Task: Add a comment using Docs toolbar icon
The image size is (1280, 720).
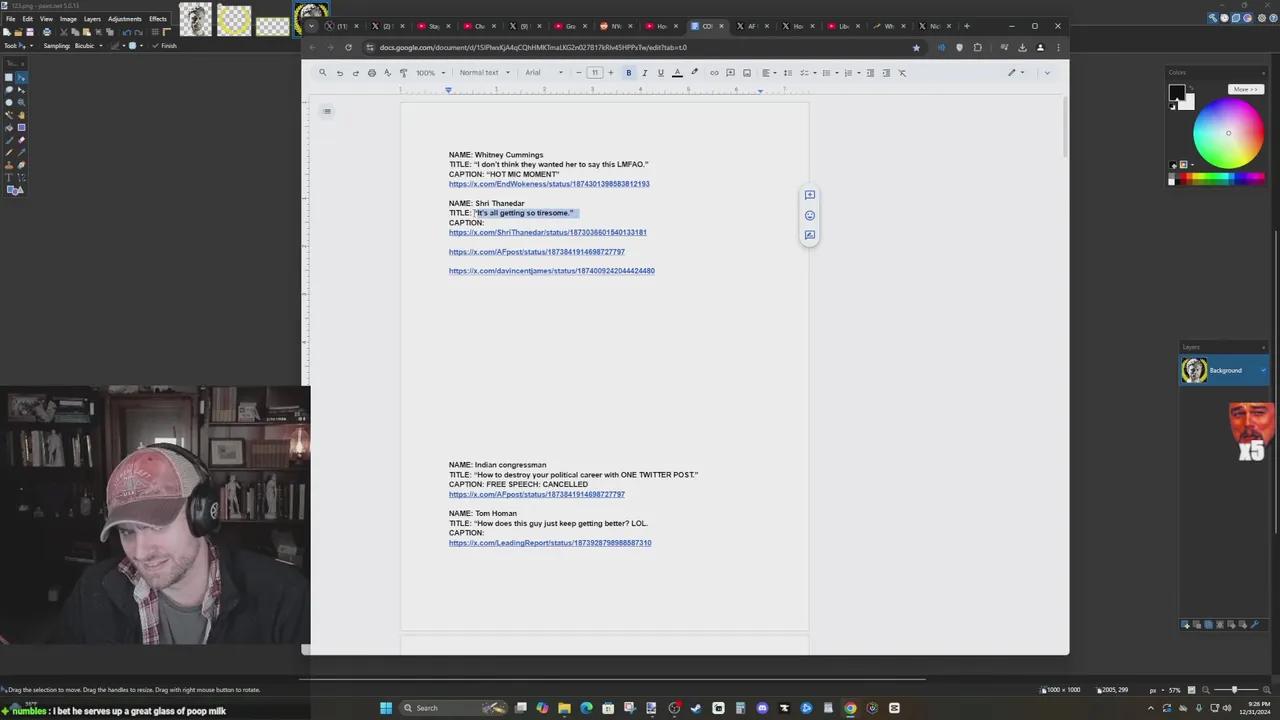Action: [x=730, y=72]
